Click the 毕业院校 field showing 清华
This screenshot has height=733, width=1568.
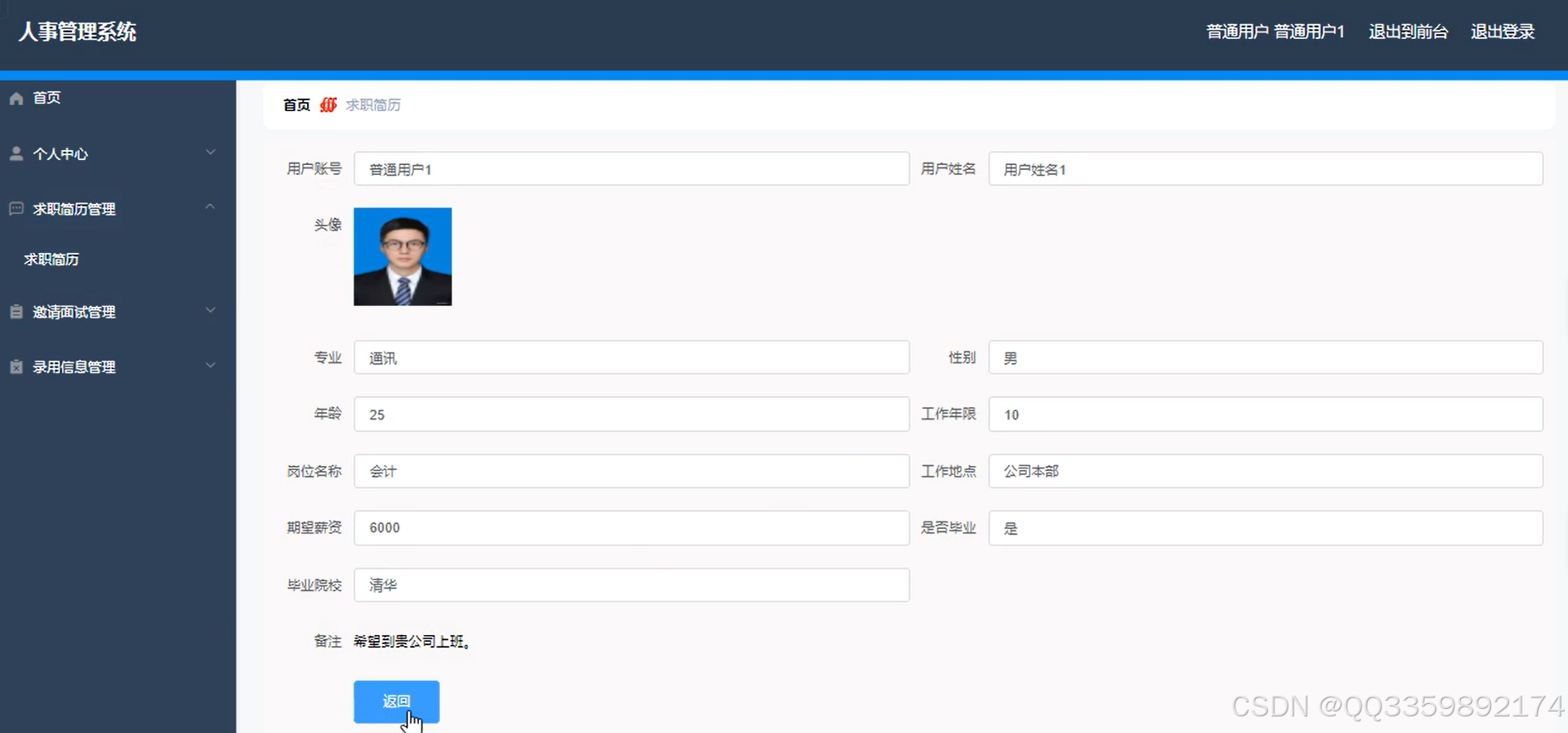click(x=631, y=585)
